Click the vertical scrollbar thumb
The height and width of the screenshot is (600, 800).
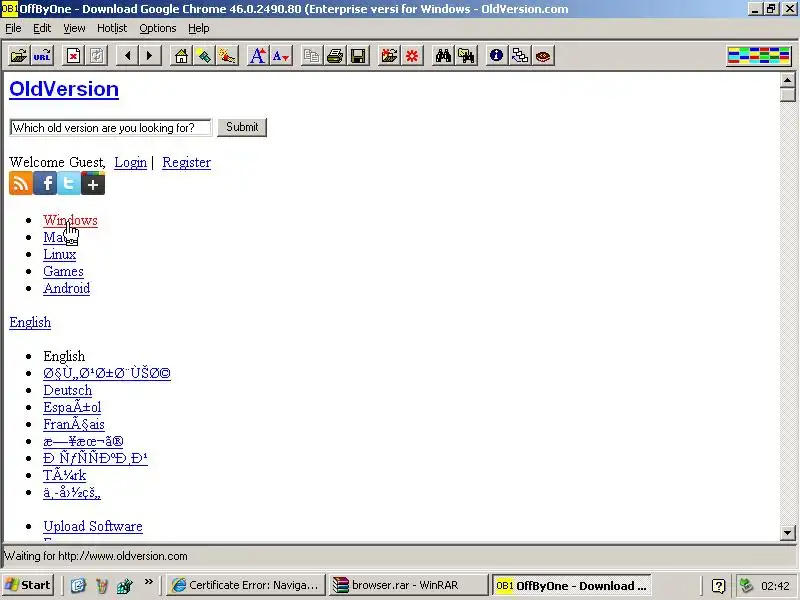787,95
